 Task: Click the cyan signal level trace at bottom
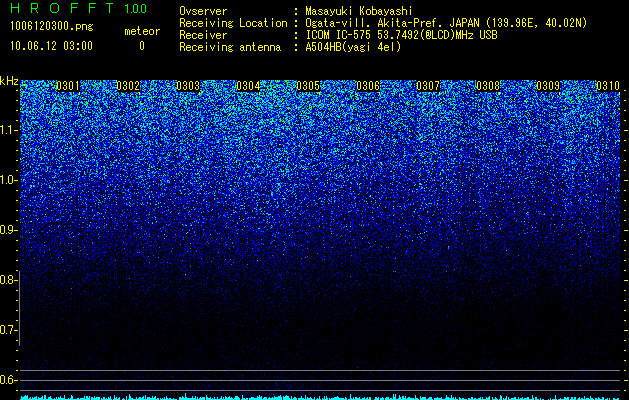[x=320, y=397]
